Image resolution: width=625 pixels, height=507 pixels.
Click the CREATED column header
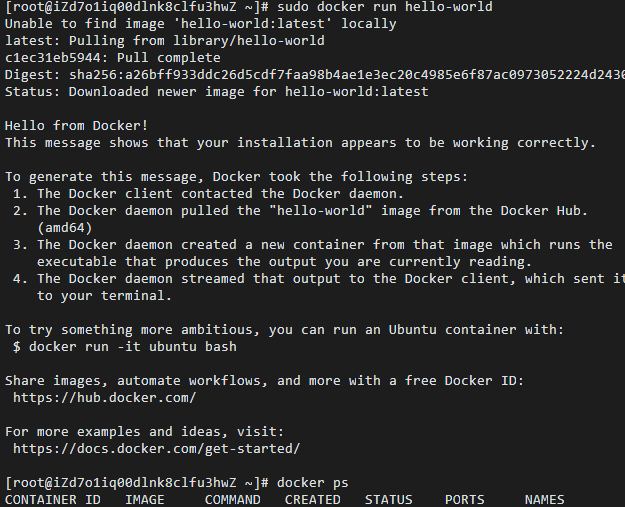point(313,500)
